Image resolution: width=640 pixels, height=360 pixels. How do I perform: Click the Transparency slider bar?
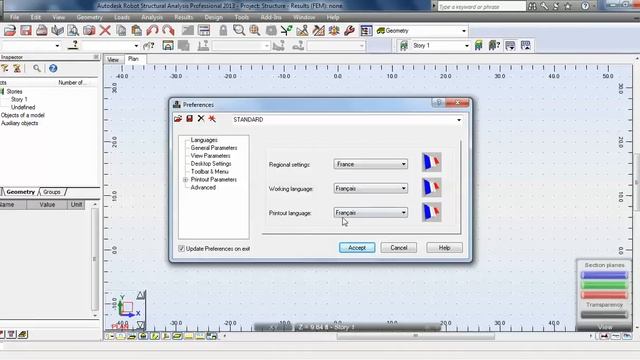604,315
